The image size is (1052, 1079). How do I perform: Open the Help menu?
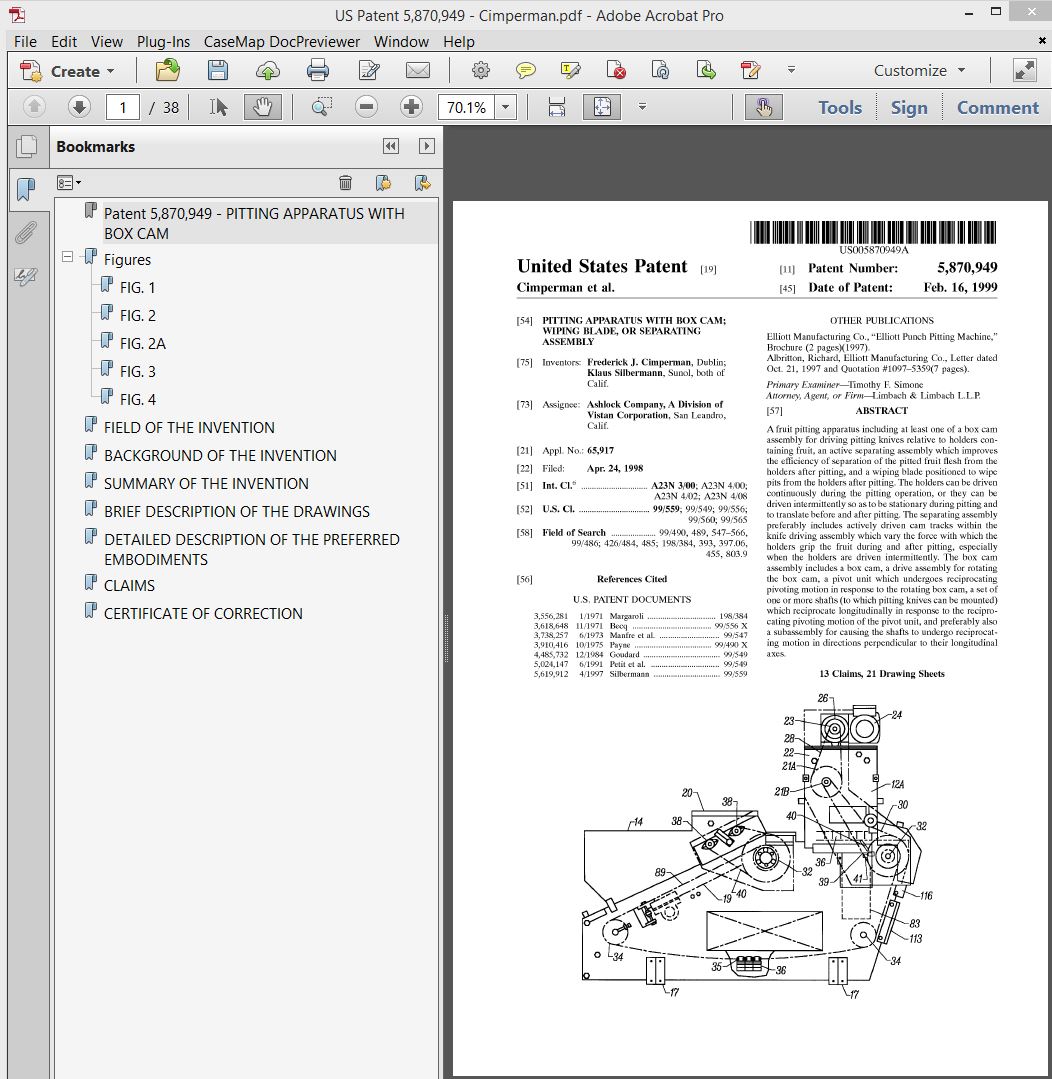click(458, 41)
